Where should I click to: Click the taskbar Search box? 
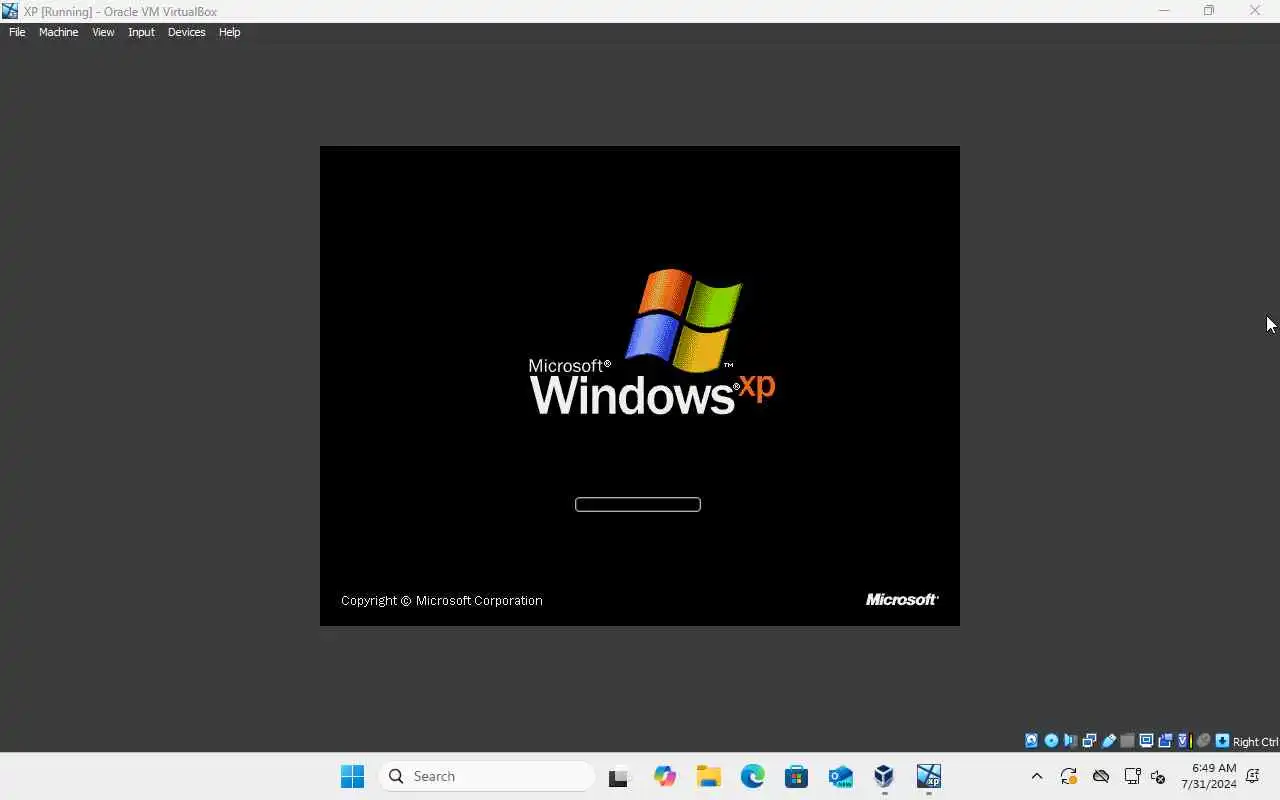487,776
